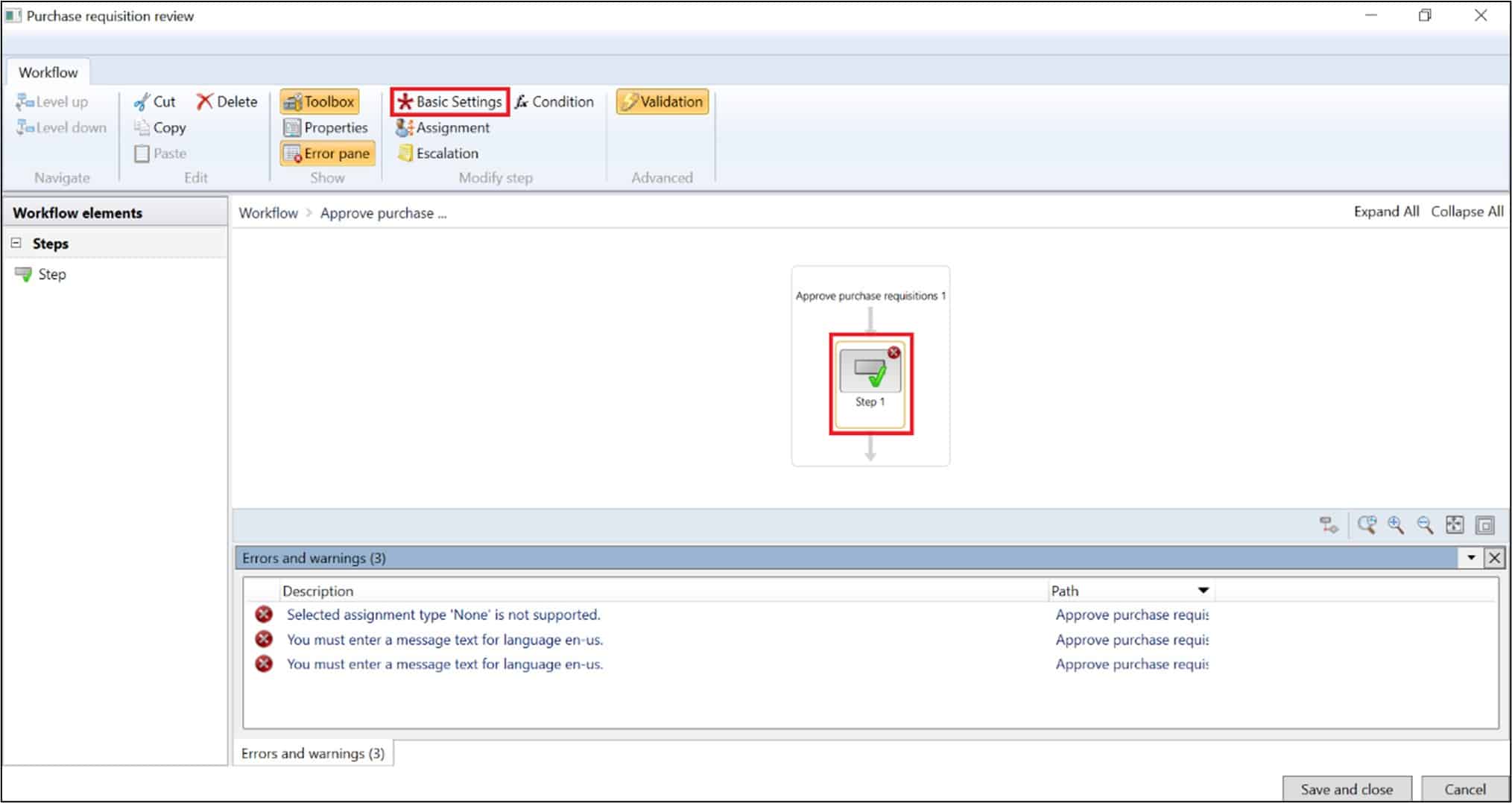This screenshot has height=803, width=1512.
Task: Click the red error badge on Step 1
Action: 893,352
